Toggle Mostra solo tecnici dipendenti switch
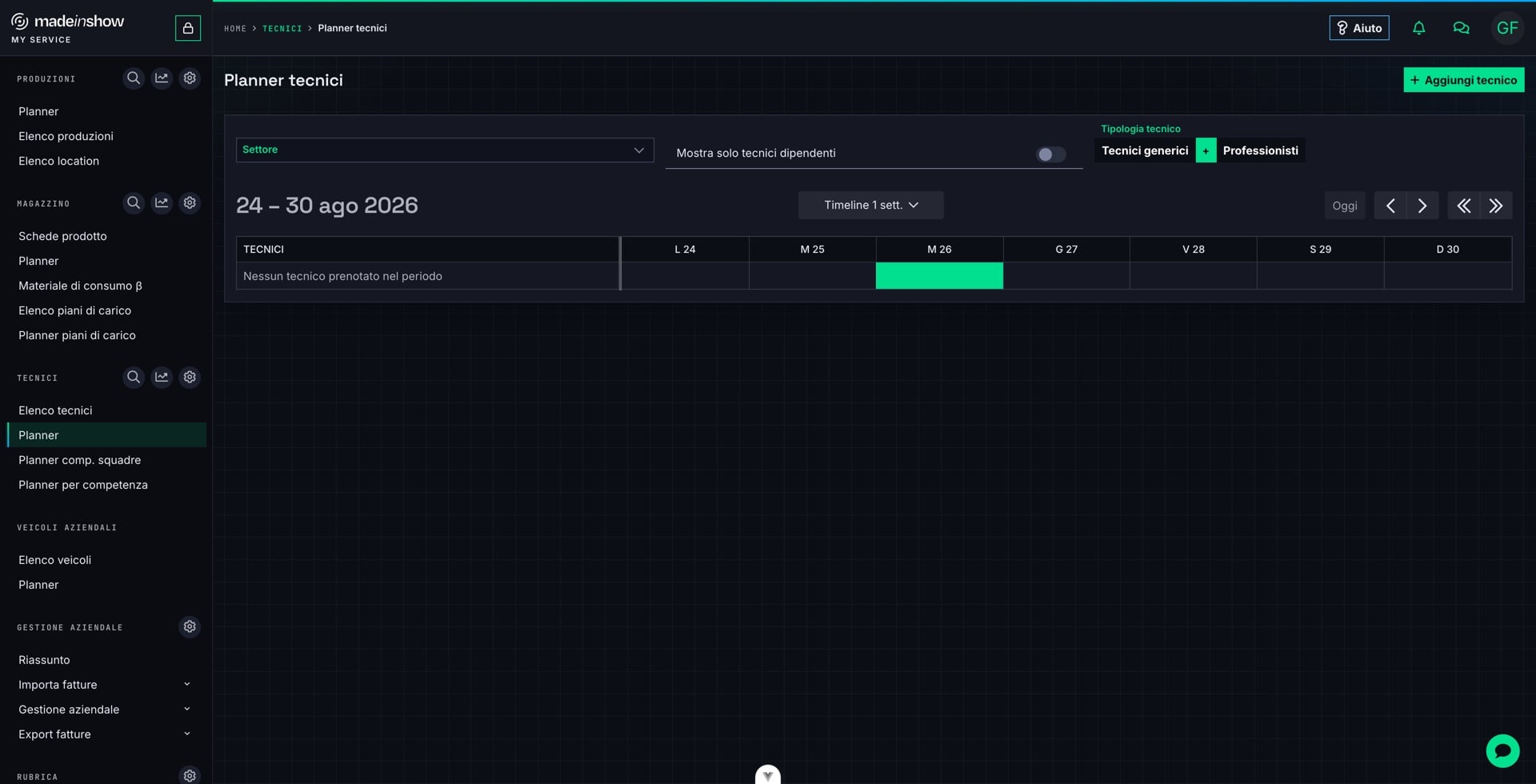 coord(1050,154)
